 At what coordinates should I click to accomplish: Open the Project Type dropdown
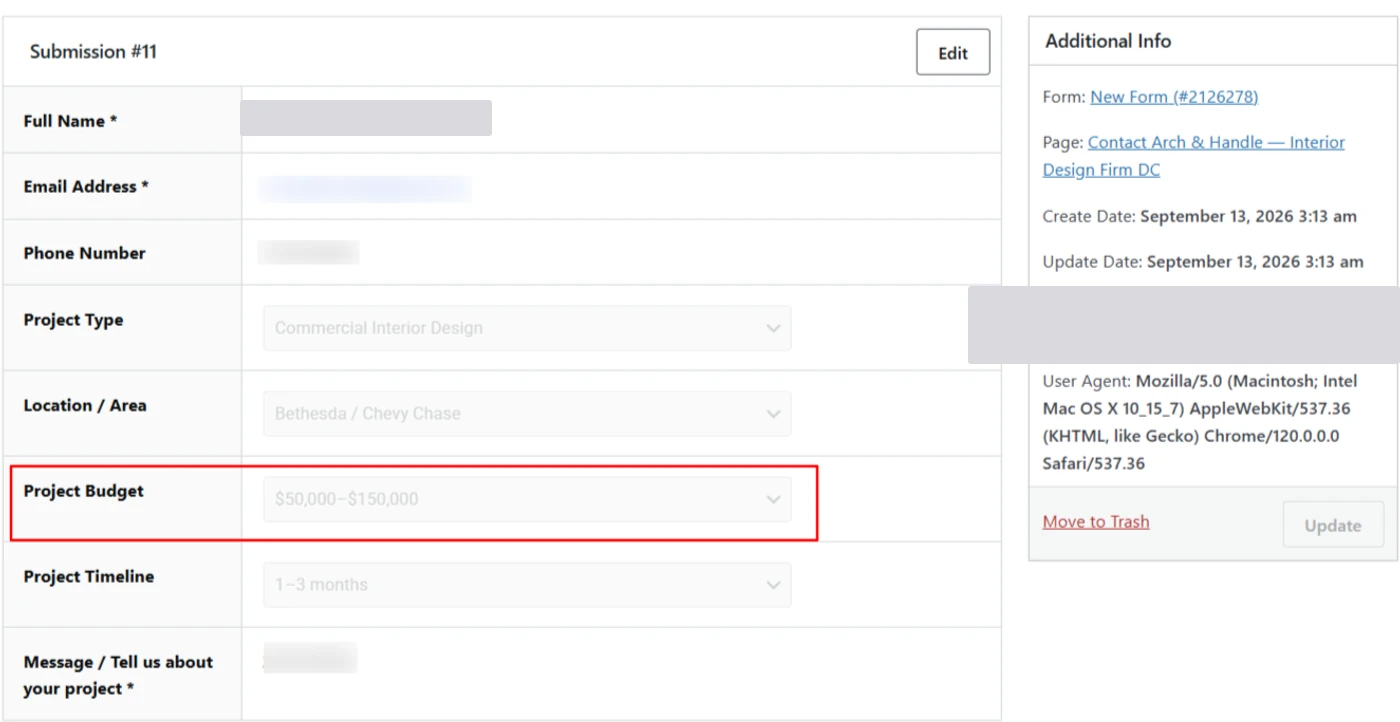[527, 328]
